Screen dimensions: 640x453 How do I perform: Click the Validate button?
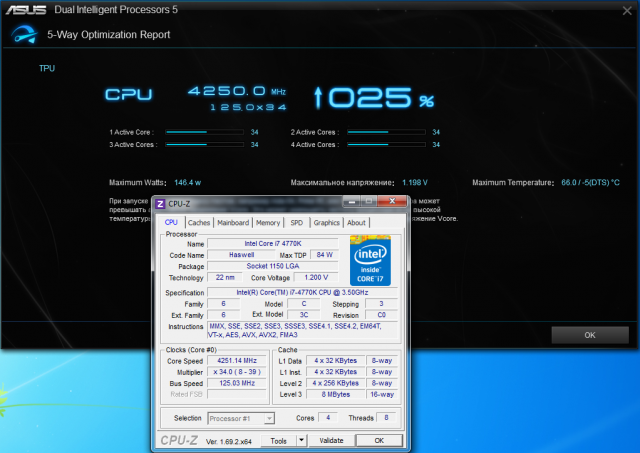pos(331,441)
